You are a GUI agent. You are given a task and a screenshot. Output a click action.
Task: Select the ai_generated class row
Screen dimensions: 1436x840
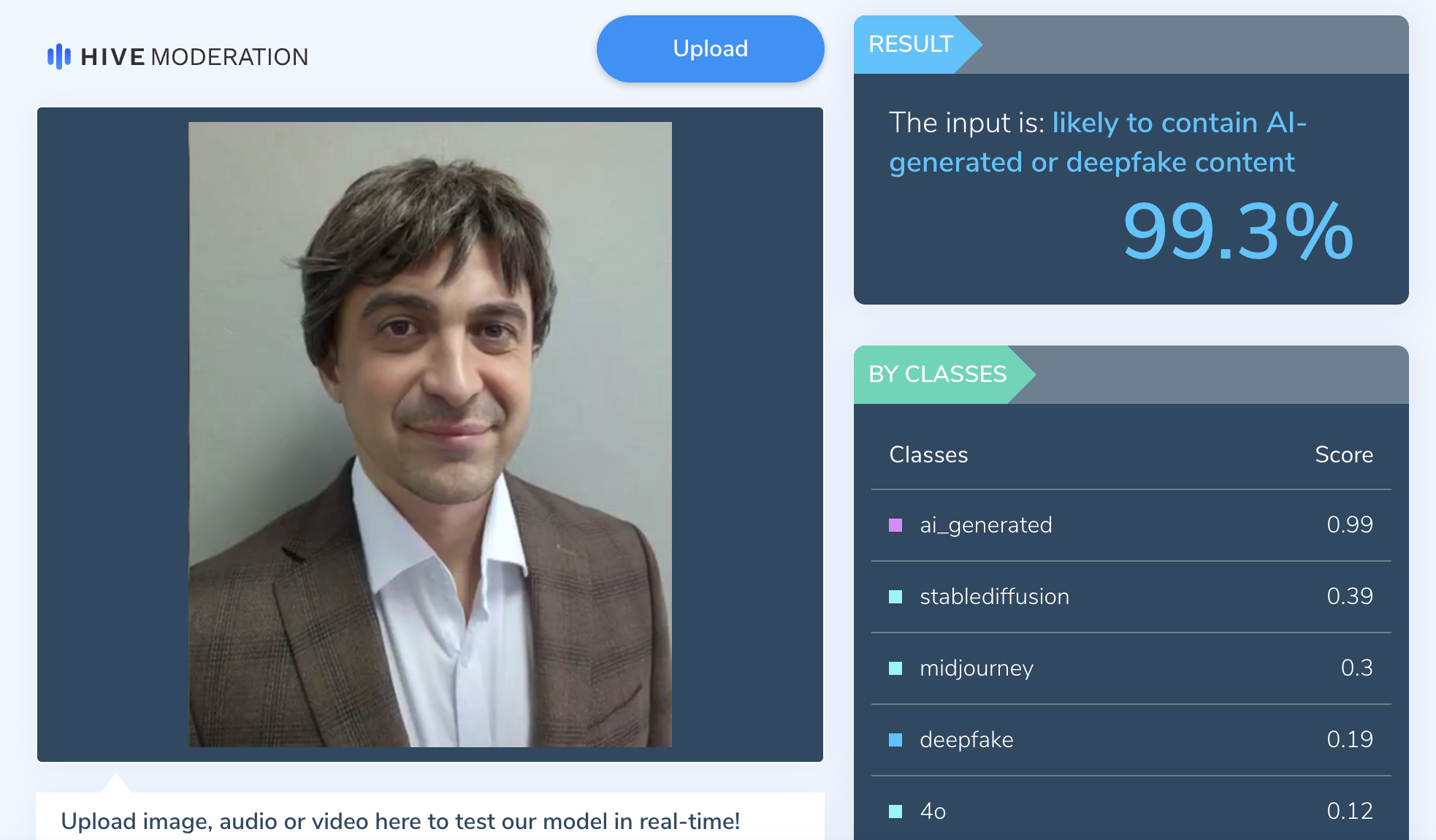point(1131,525)
